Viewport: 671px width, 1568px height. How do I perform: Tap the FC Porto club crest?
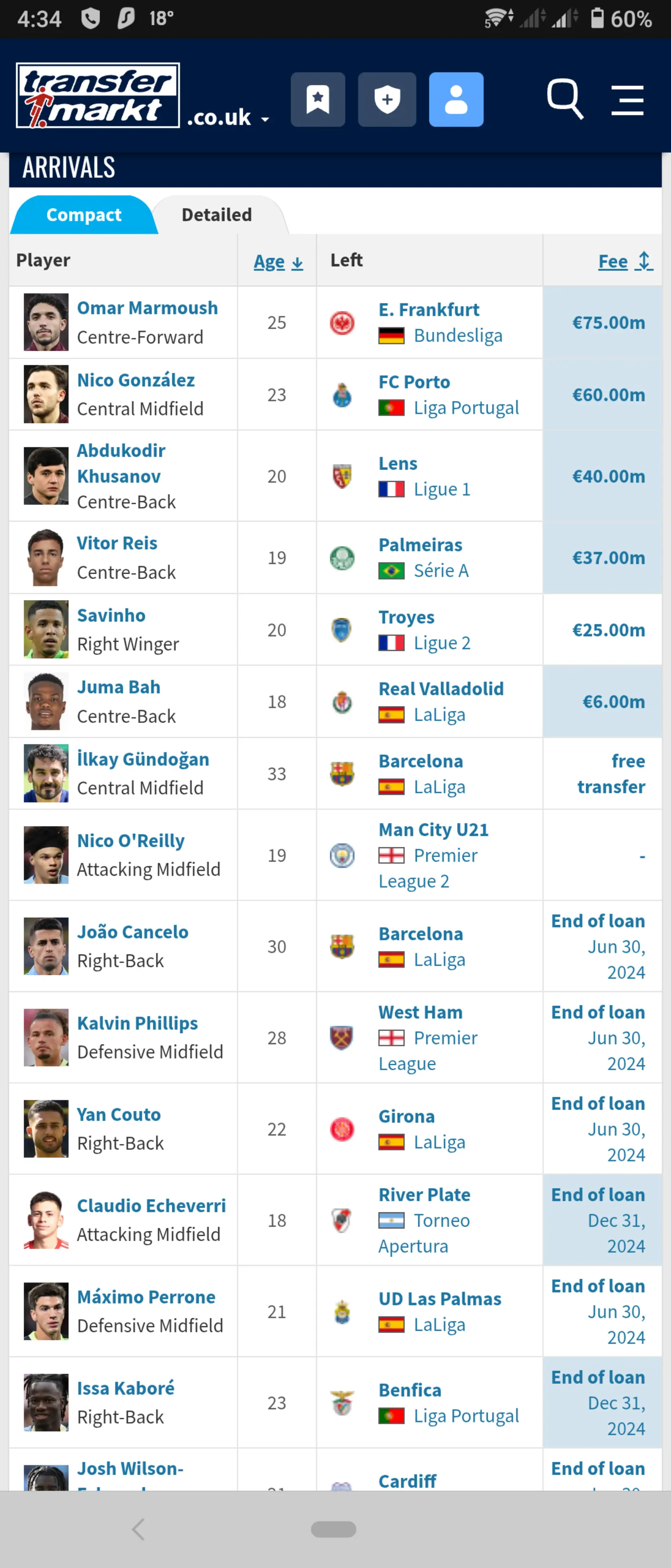[x=342, y=395]
